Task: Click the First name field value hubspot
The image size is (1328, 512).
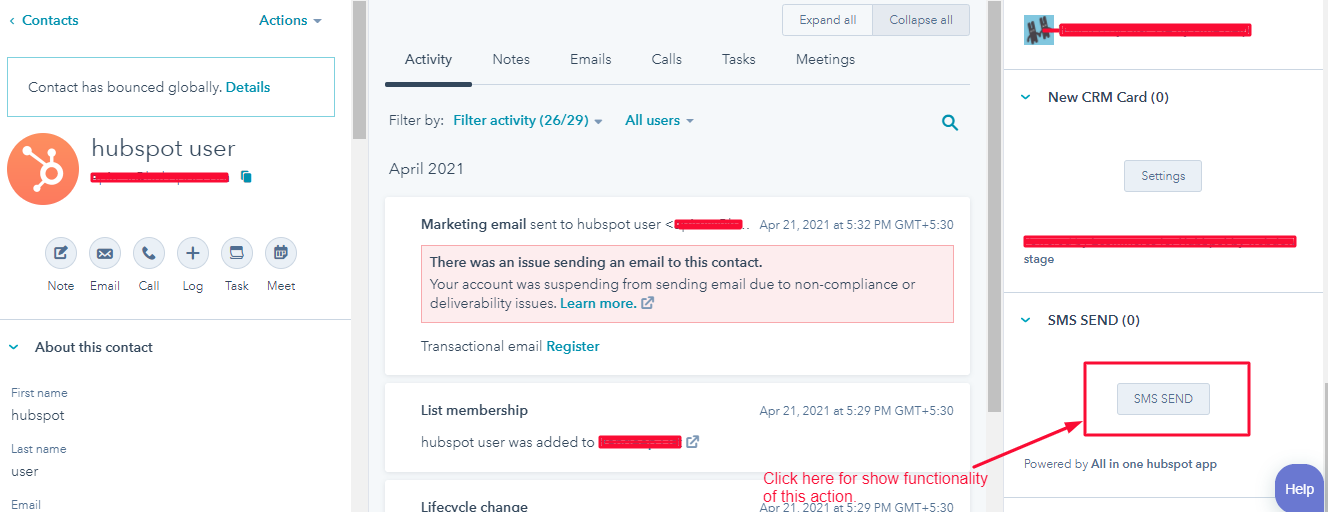Action: (38, 415)
